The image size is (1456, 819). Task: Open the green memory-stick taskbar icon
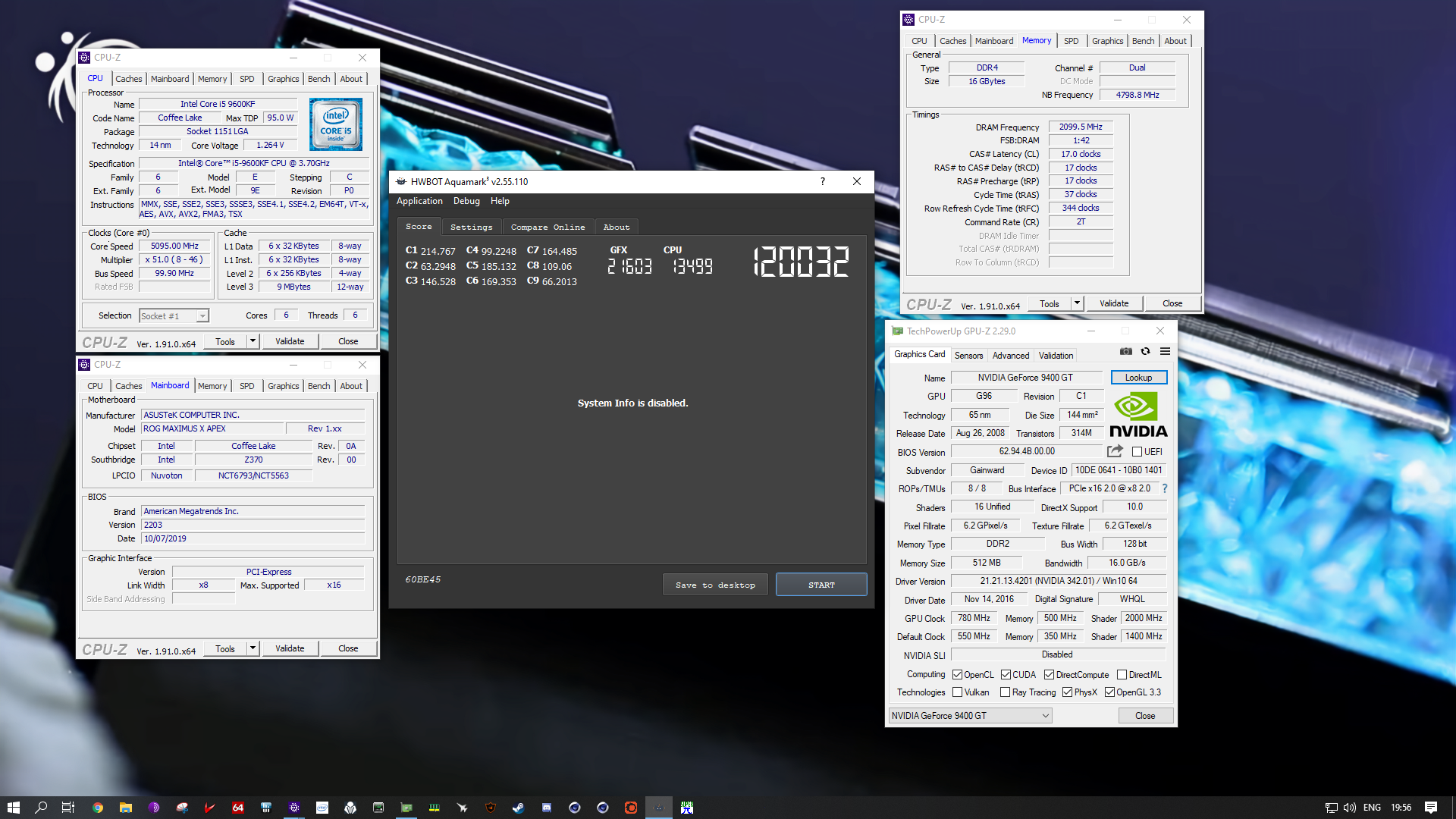[435, 808]
